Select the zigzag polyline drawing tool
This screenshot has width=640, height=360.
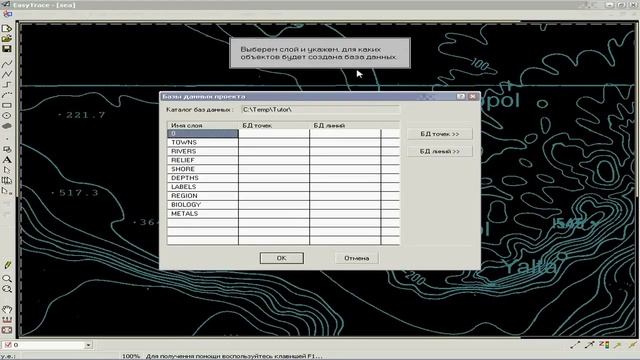tap(7, 74)
